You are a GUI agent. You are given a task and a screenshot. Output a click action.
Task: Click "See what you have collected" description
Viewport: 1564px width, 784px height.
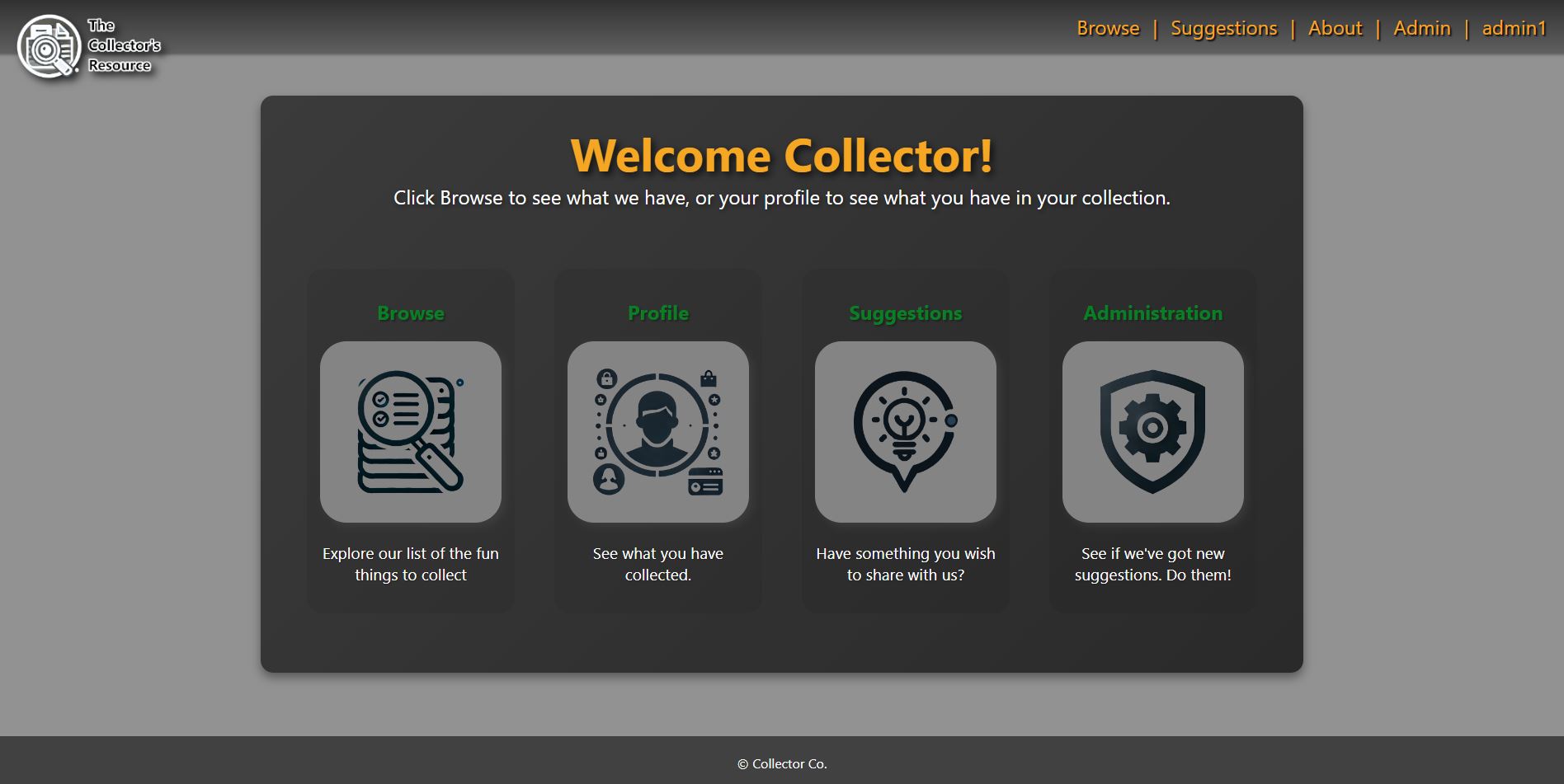point(657,564)
